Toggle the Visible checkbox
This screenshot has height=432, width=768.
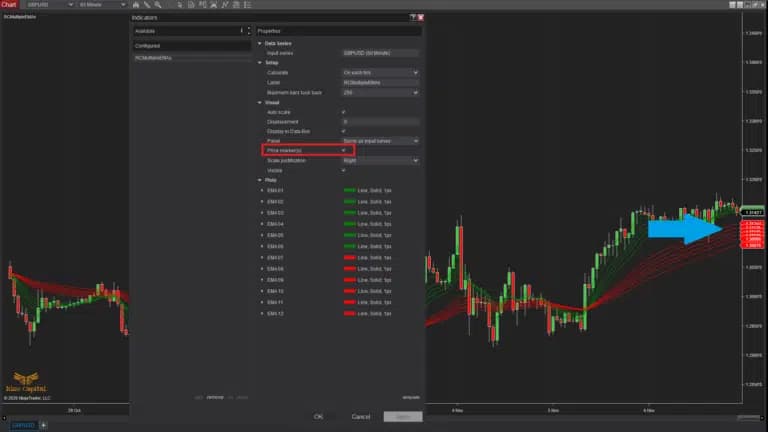click(343, 170)
